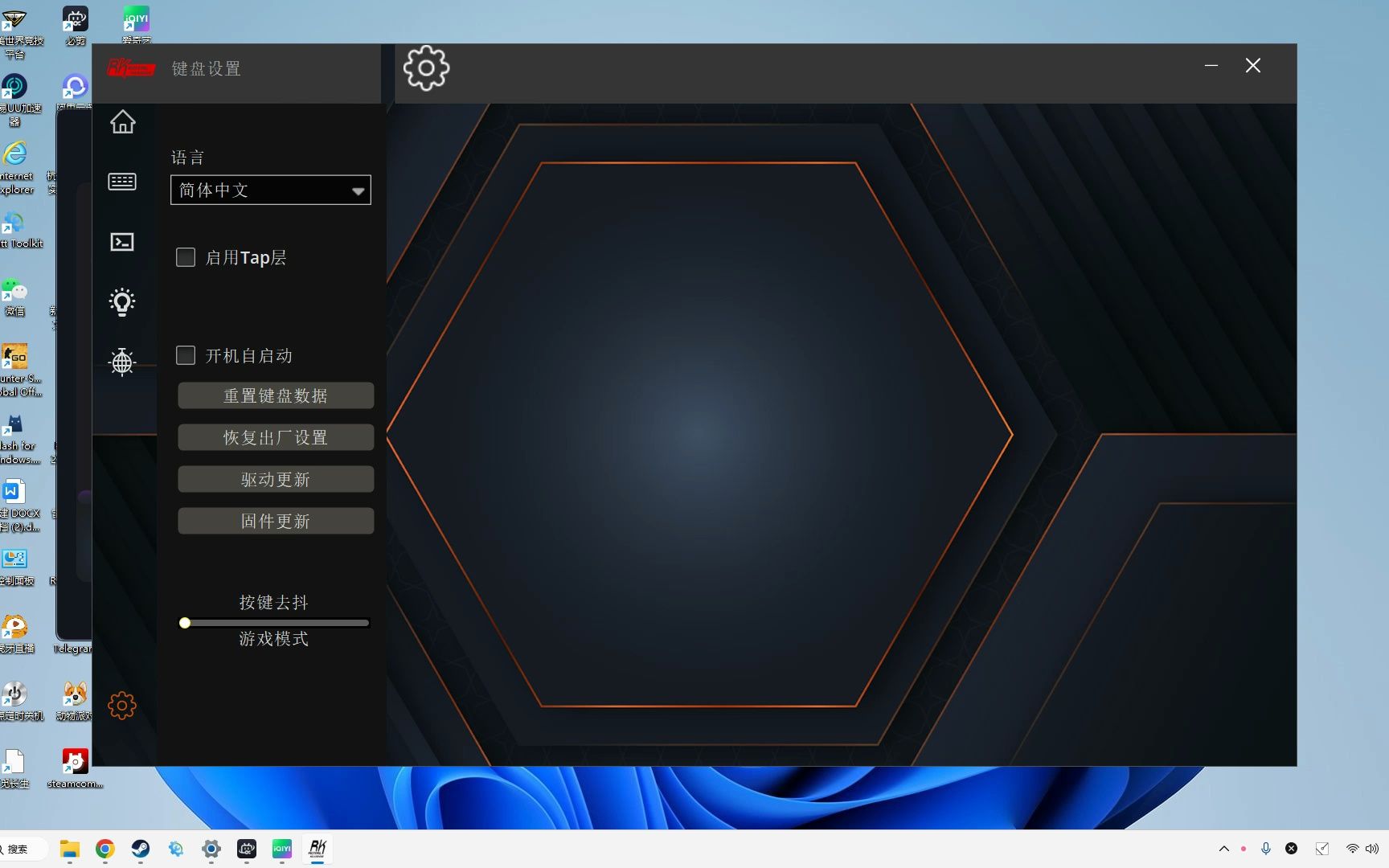This screenshot has height=868, width=1389.
Task: Open Steam from the taskbar
Action: coord(141,849)
